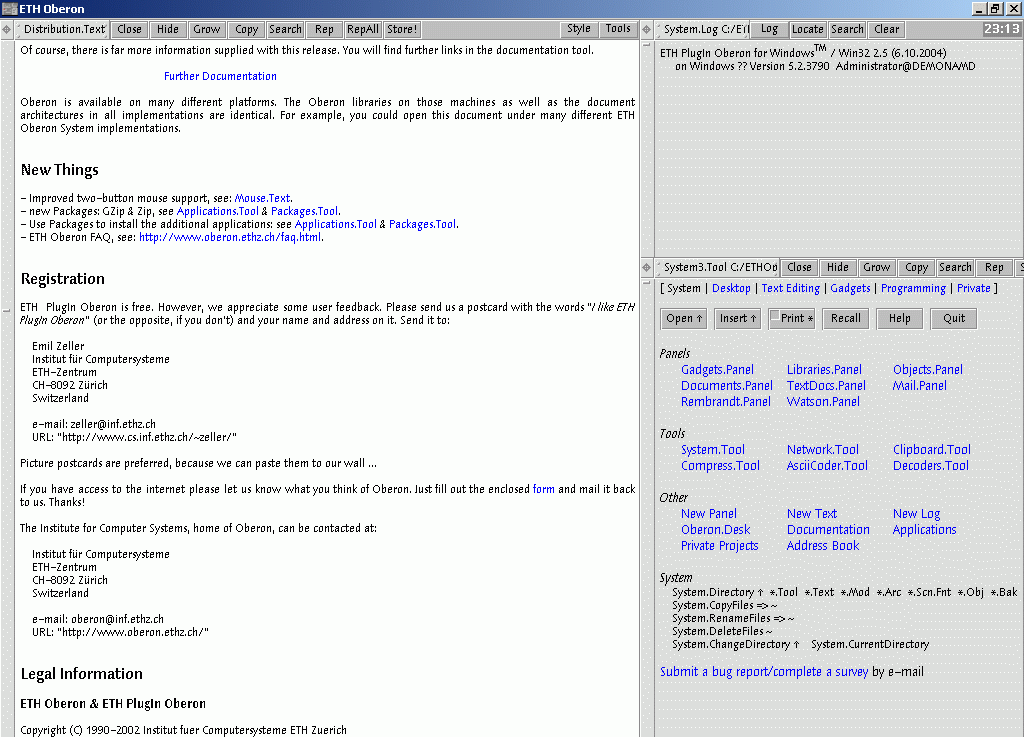Click the Rep button in Distribution.Text

point(325,29)
